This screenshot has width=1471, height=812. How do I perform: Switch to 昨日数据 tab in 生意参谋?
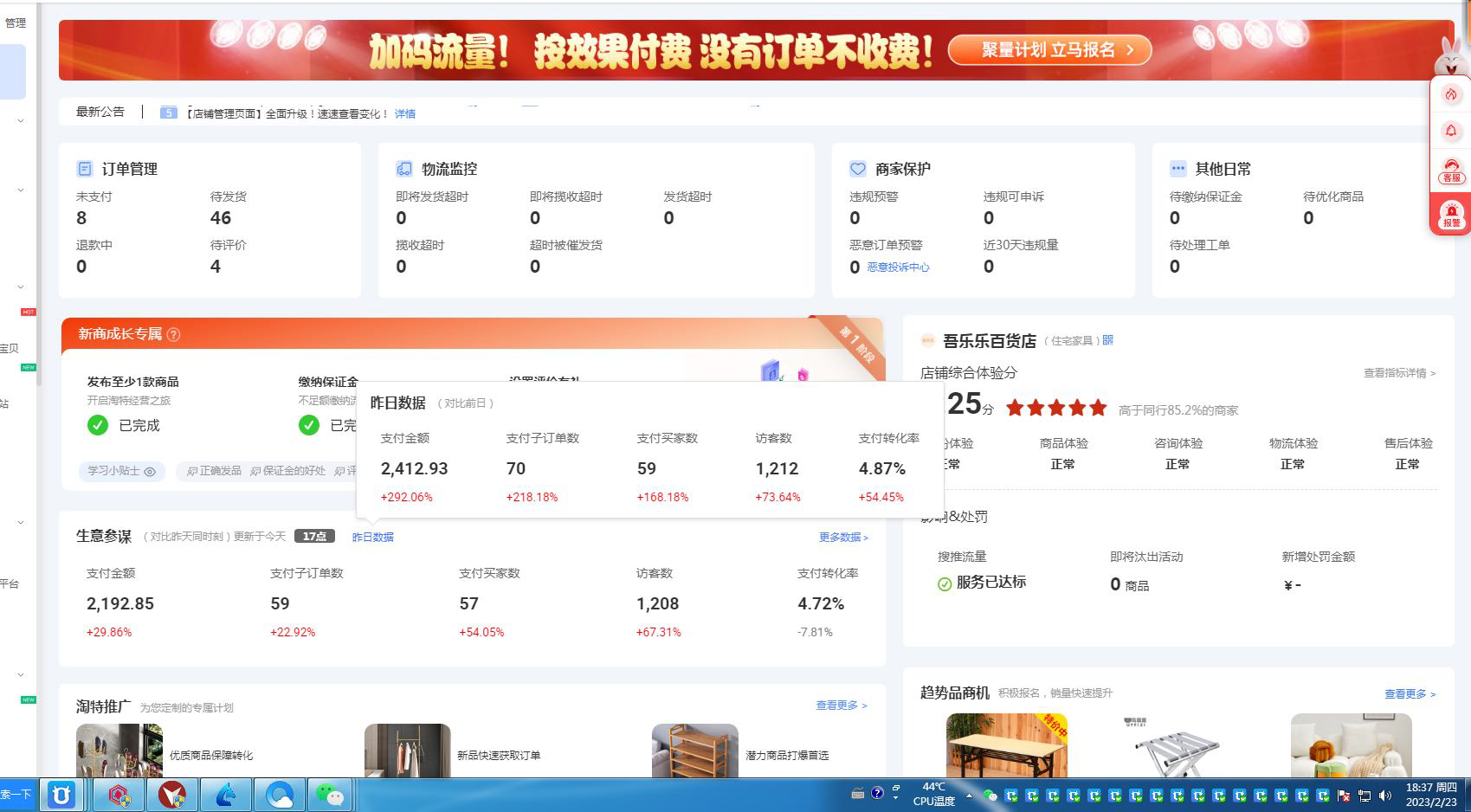(x=372, y=538)
